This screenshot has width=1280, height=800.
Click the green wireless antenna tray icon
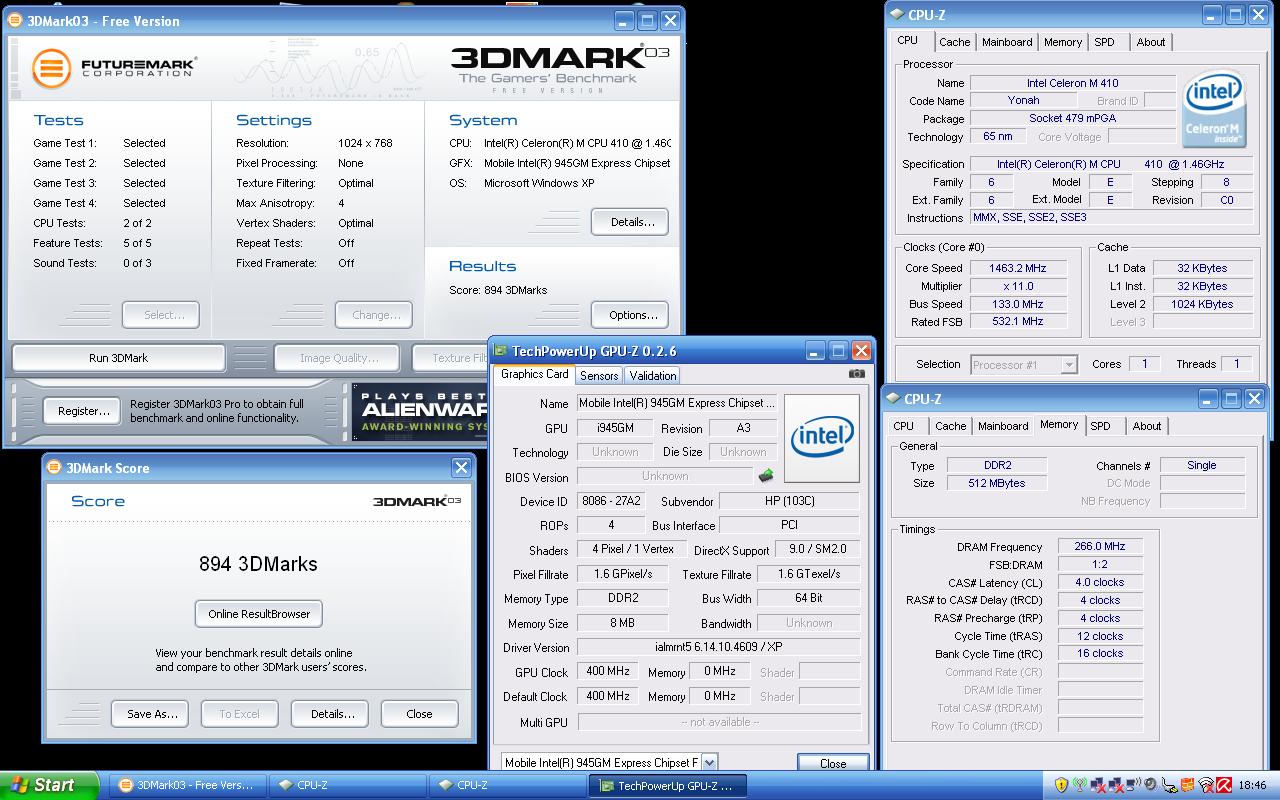[x=1080, y=785]
